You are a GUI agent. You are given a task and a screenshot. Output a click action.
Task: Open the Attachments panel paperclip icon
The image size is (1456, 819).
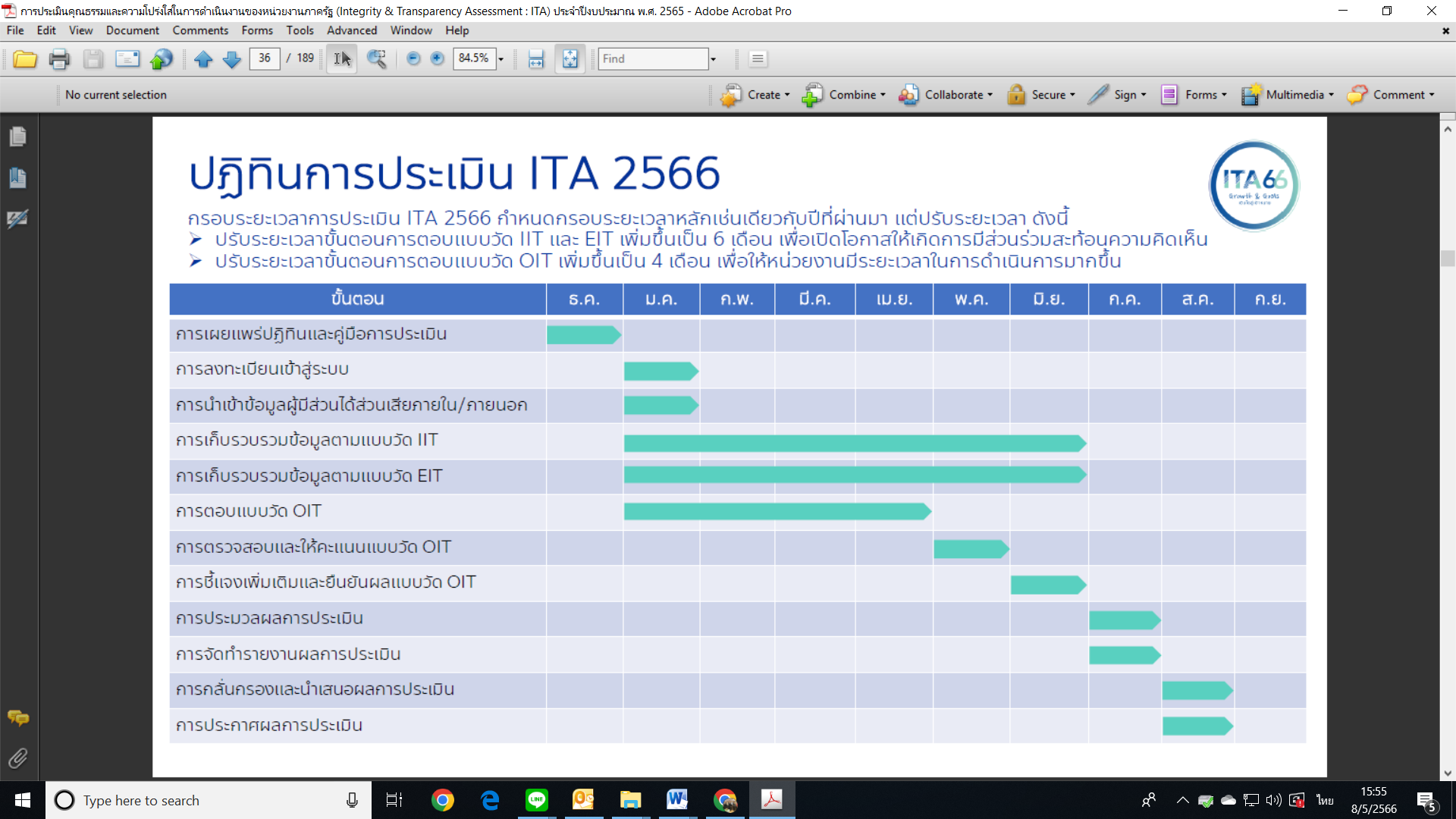pyautogui.click(x=17, y=758)
